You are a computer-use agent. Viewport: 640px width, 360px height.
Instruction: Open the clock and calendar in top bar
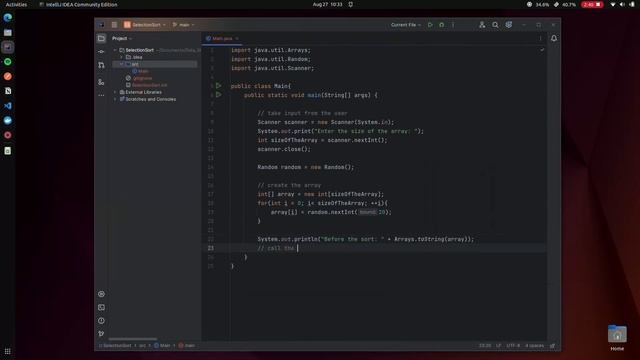click(x=327, y=4)
